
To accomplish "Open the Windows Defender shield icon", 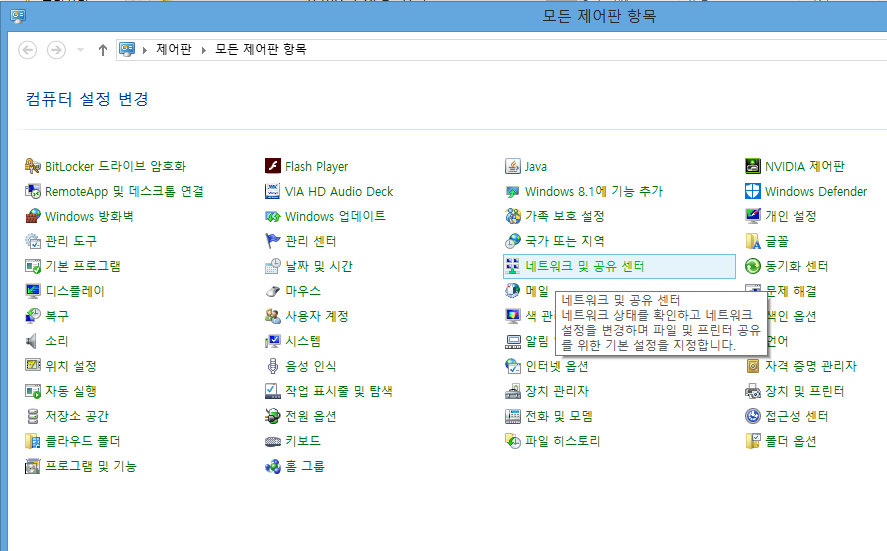I will [x=753, y=191].
